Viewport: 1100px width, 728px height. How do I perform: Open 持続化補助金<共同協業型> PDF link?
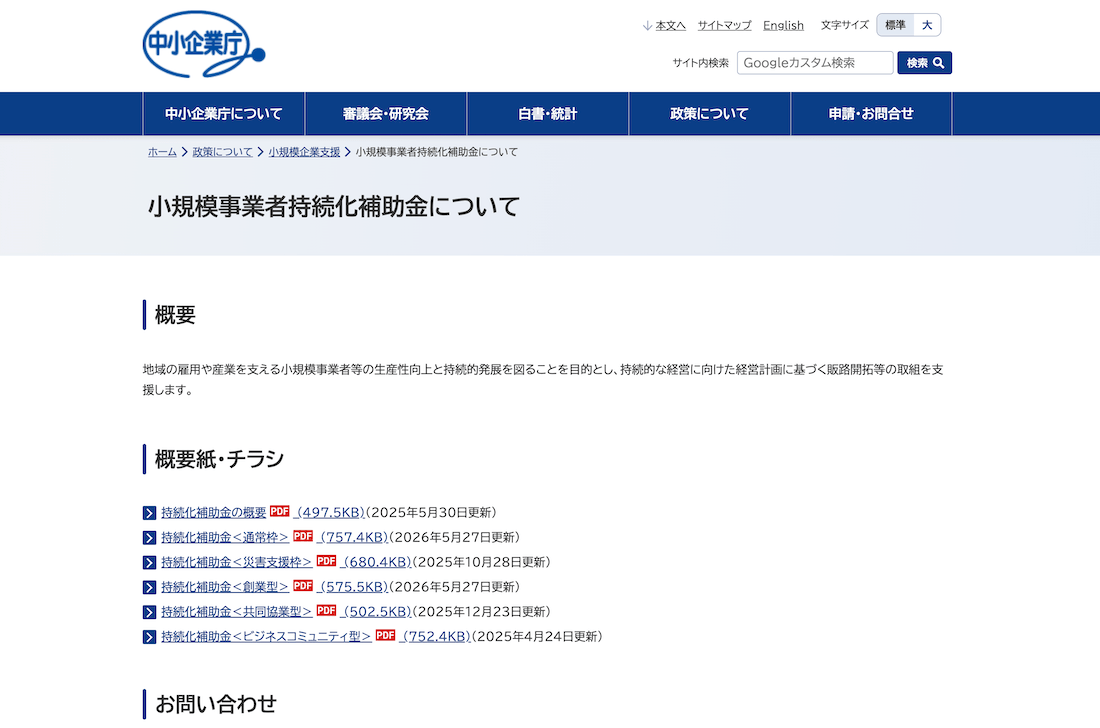236,612
